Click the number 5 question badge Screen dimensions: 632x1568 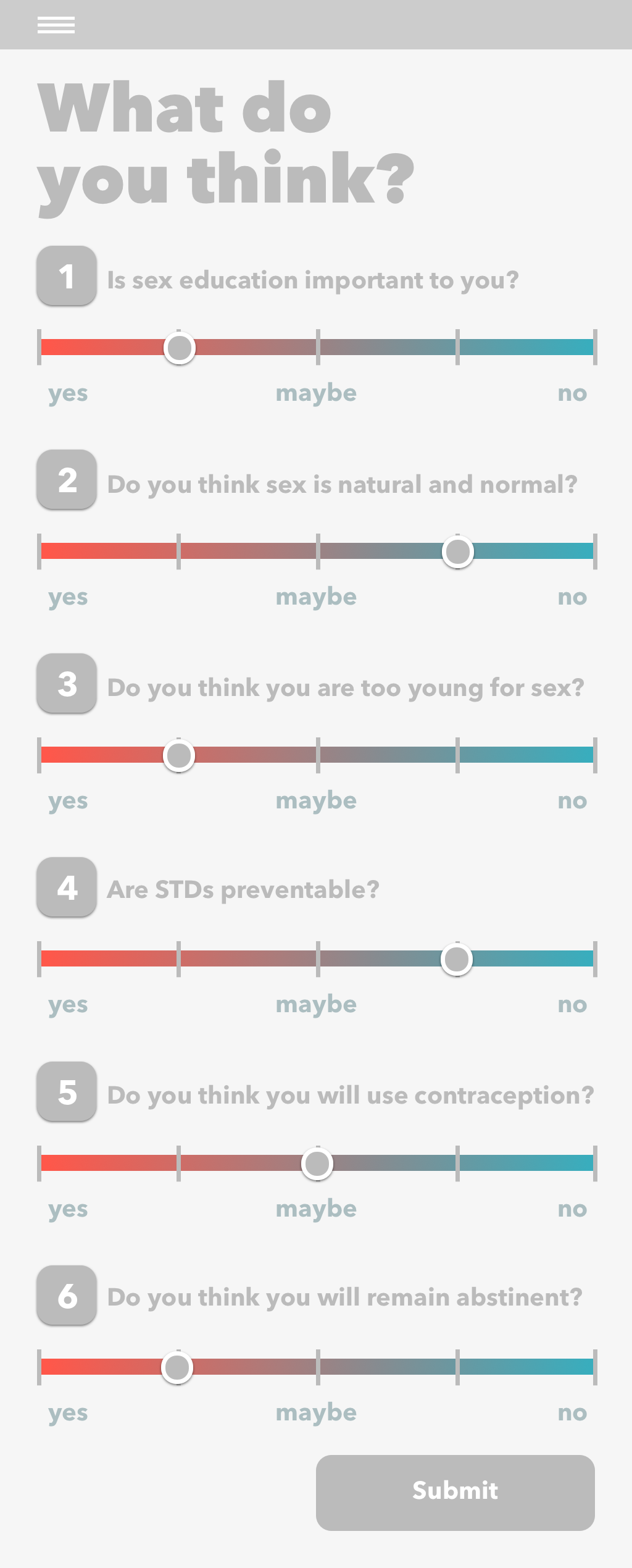click(x=67, y=1092)
